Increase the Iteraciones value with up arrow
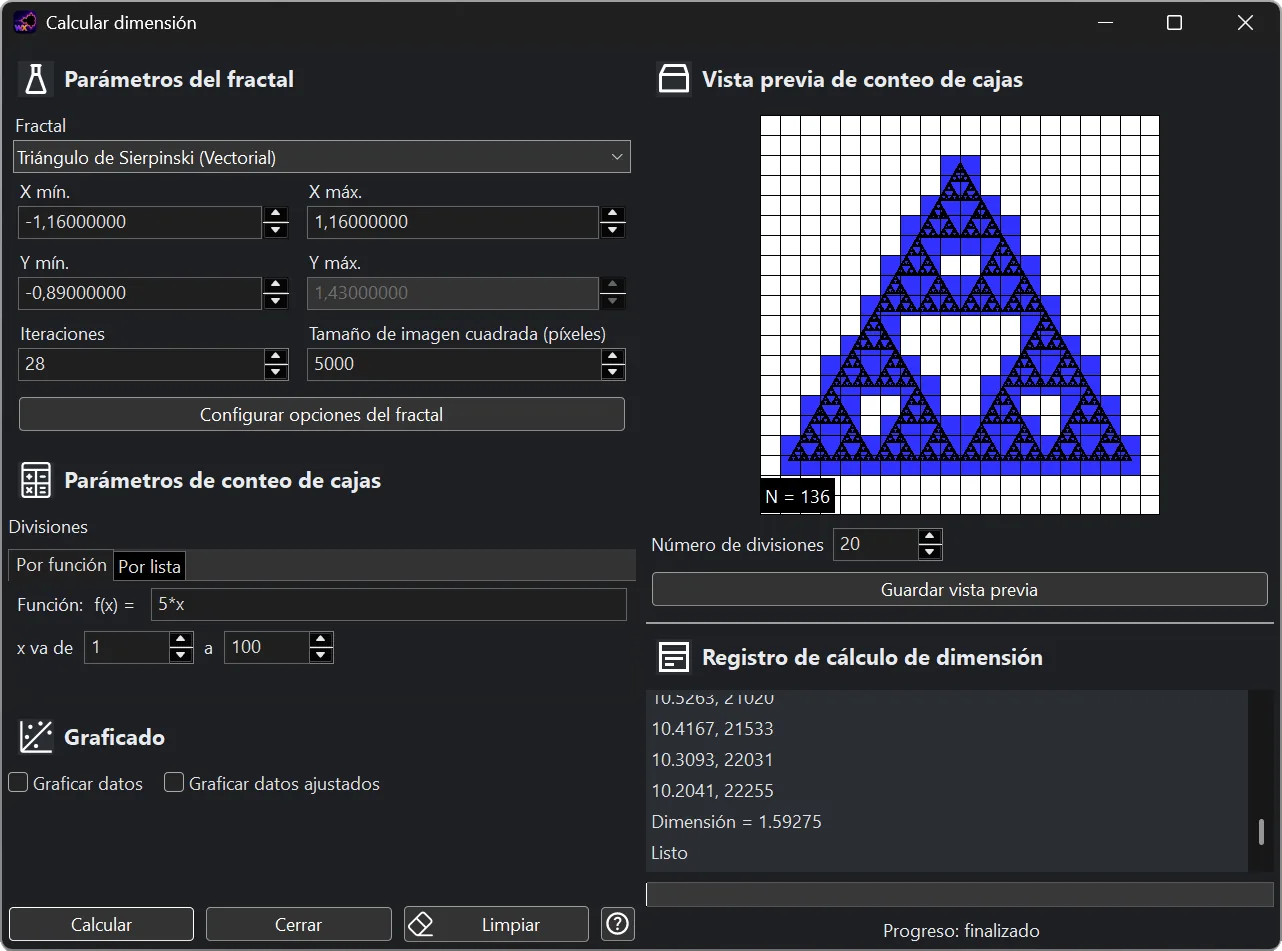Viewport: 1282px width, 951px height. click(276, 356)
